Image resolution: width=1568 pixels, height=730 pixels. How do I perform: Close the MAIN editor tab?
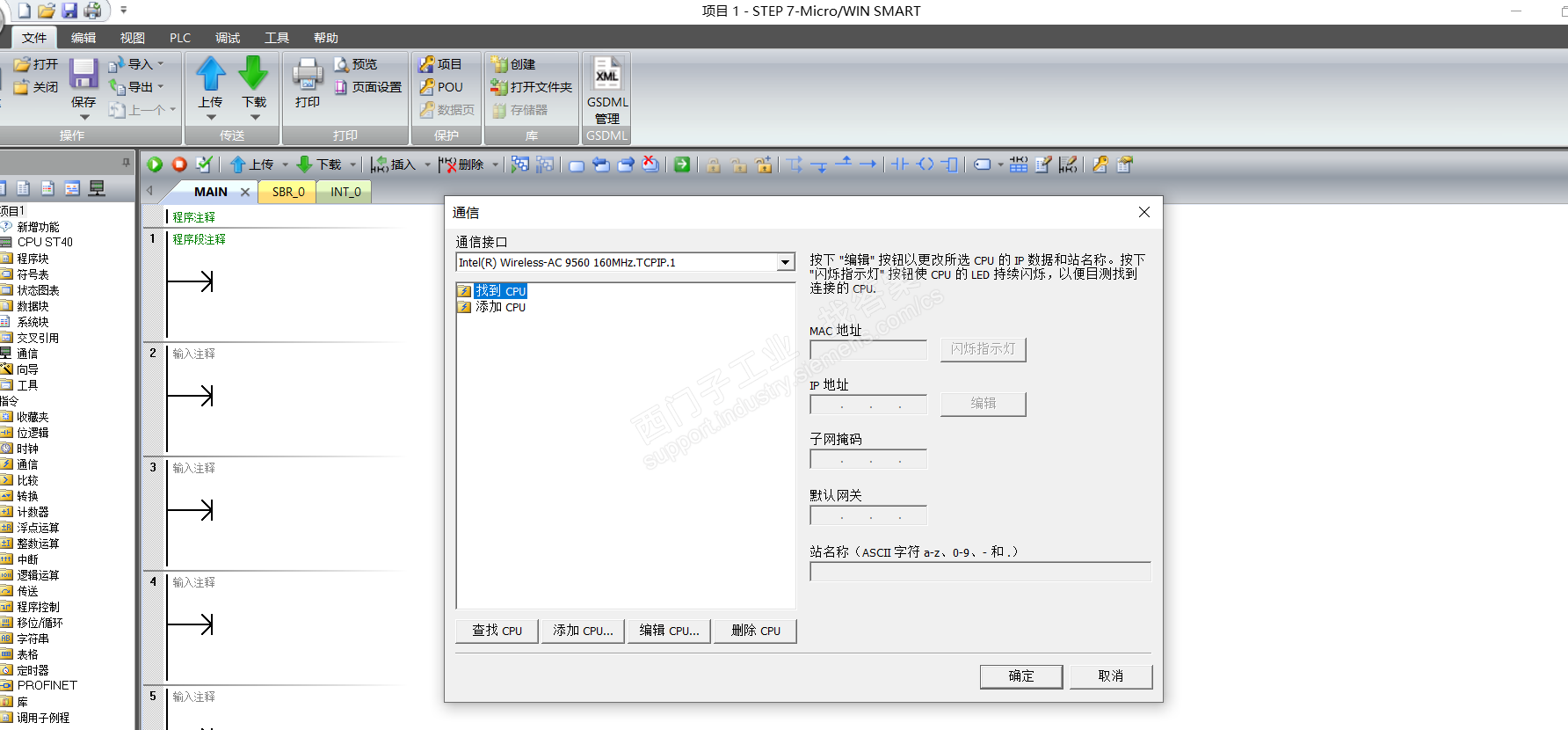point(245,192)
